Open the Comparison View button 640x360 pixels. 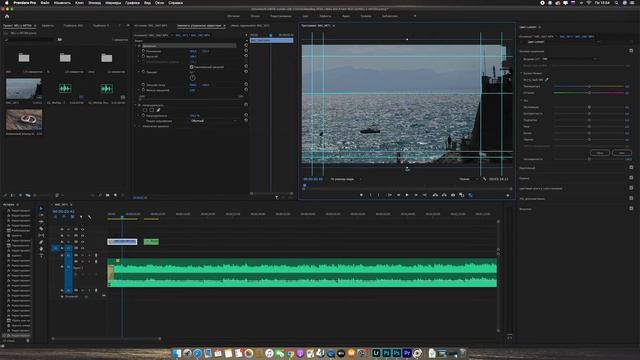click(x=462, y=195)
